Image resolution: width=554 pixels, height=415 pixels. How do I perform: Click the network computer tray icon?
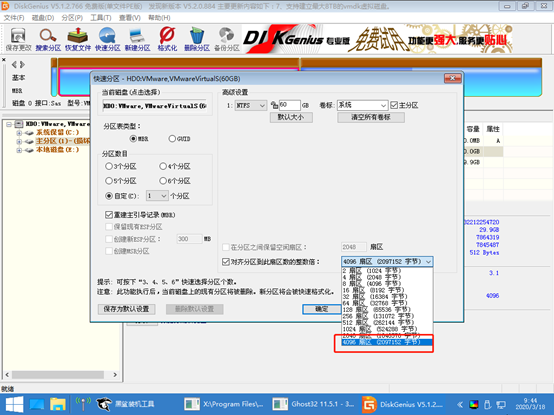(x=501, y=404)
